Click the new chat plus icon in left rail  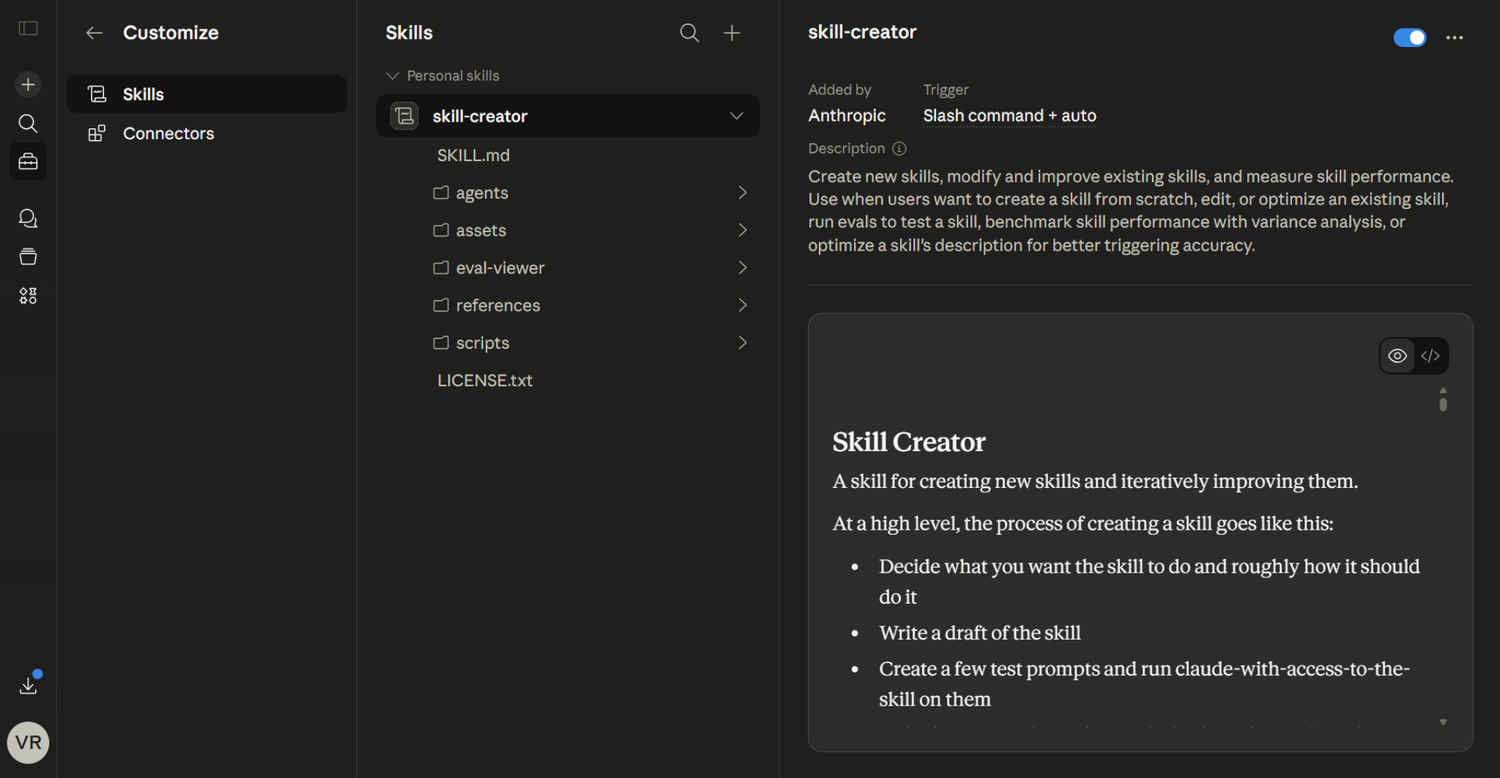coord(28,85)
